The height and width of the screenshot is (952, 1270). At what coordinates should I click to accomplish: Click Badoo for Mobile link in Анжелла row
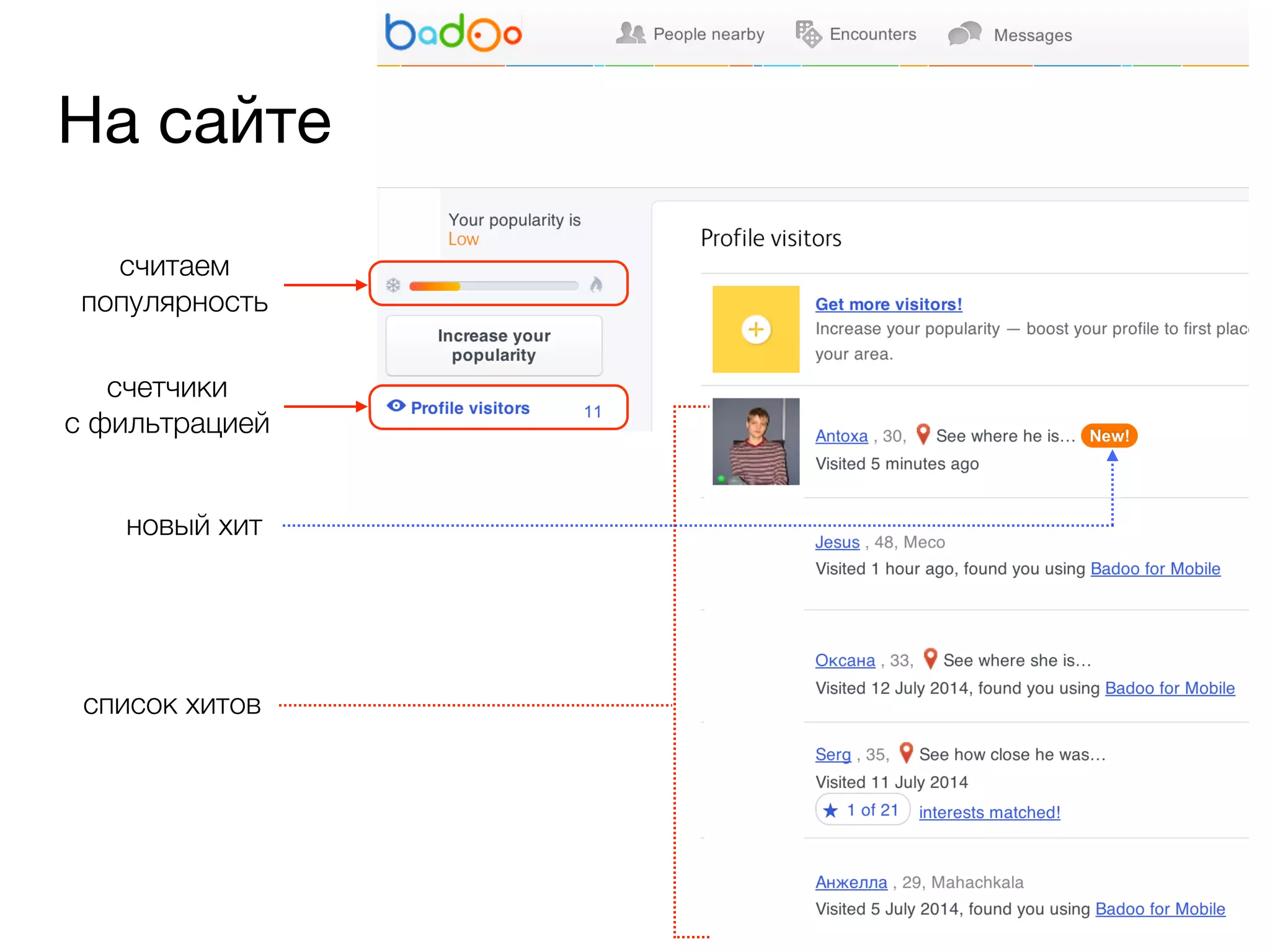click(1160, 909)
